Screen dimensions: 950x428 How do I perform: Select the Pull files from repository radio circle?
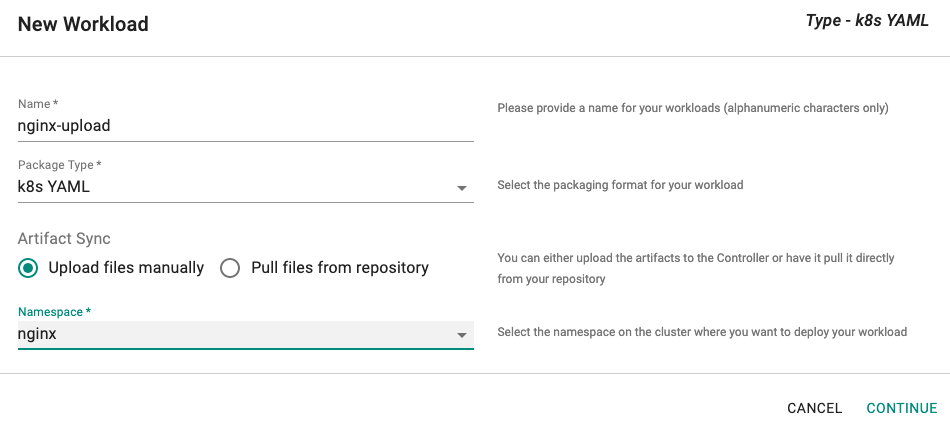(x=230, y=268)
